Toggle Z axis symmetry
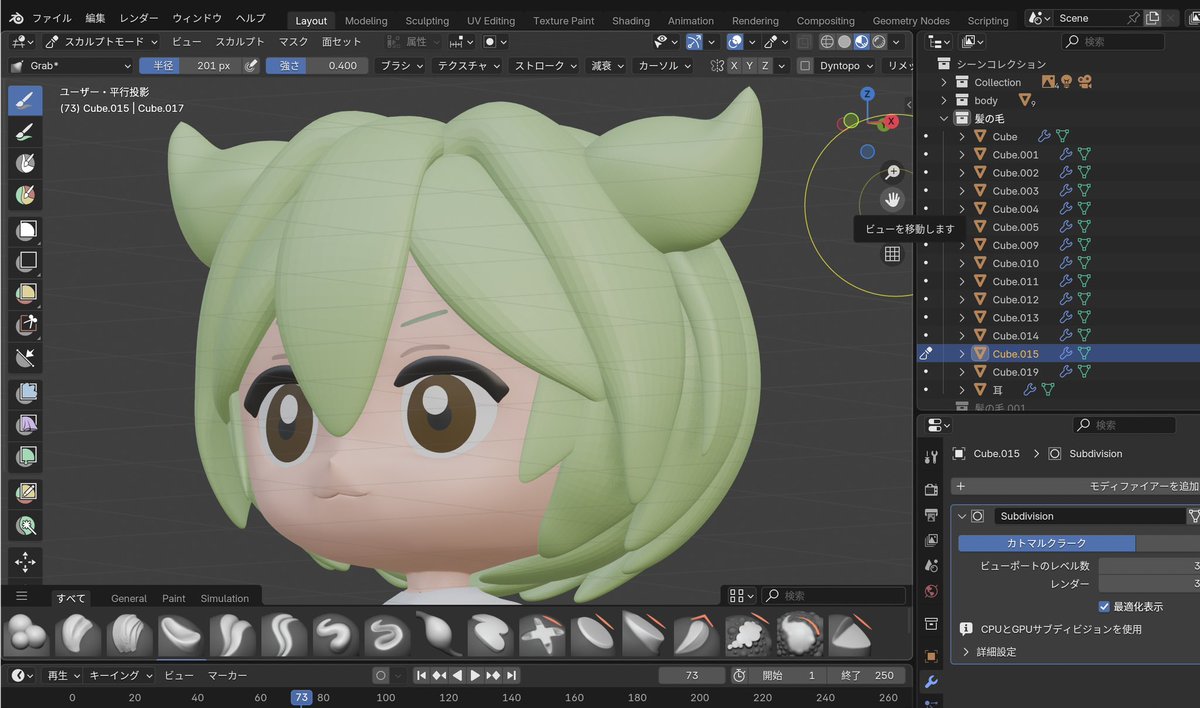1200x708 pixels. click(x=765, y=65)
